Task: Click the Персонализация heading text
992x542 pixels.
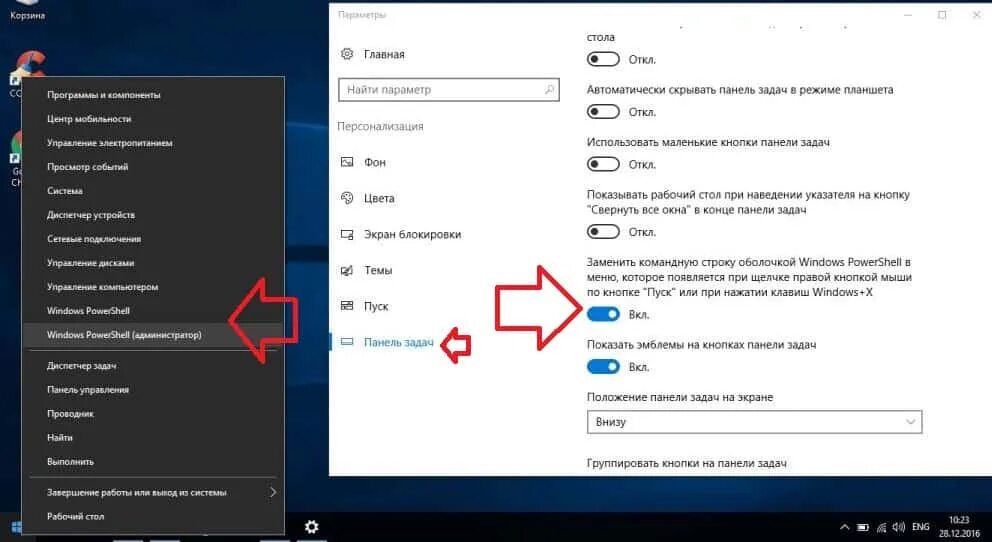Action: pyautogui.click(x=380, y=126)
